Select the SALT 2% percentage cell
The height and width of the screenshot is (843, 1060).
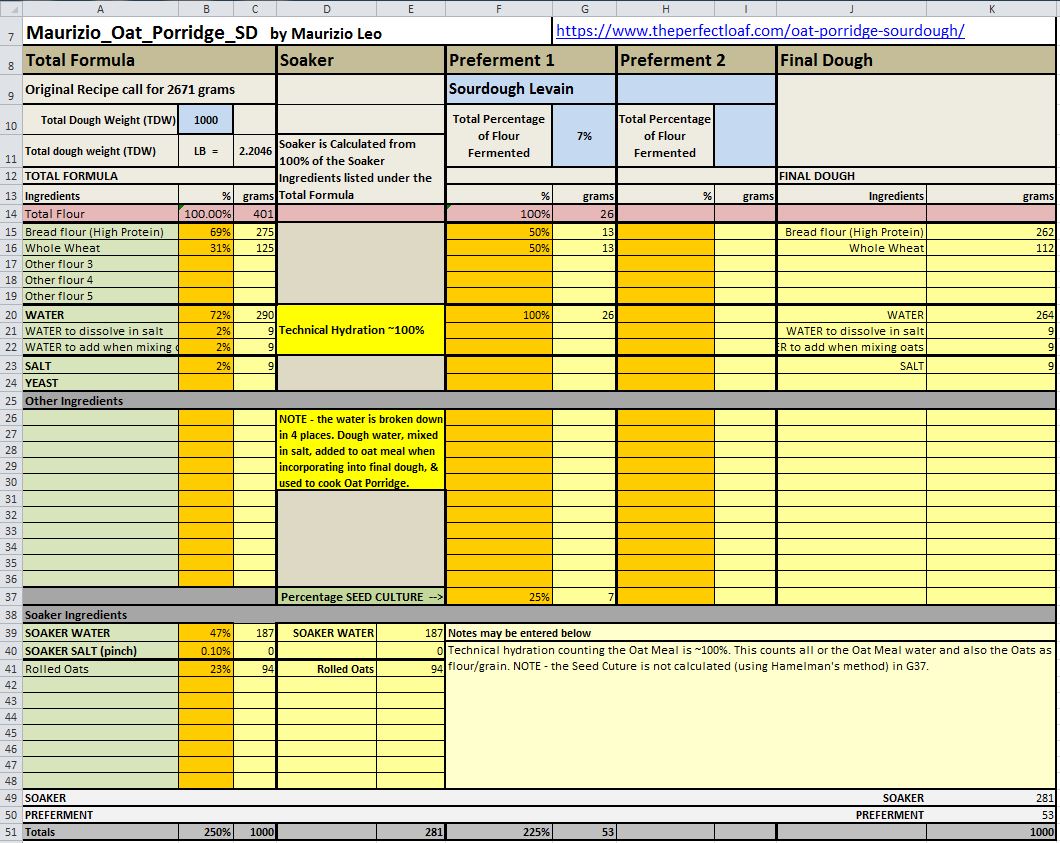click(x=206, y=366)
